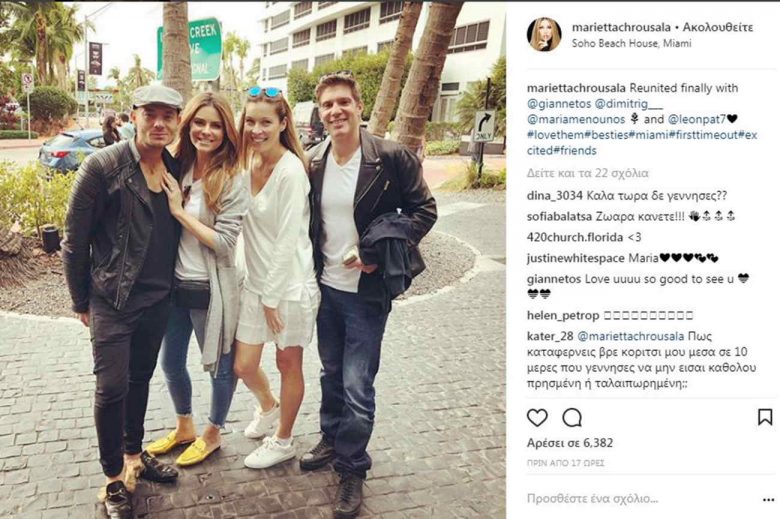Toggle the Ακολουθείτε following button
Viewport: 780px width, 519px height.
pos(717,27)
